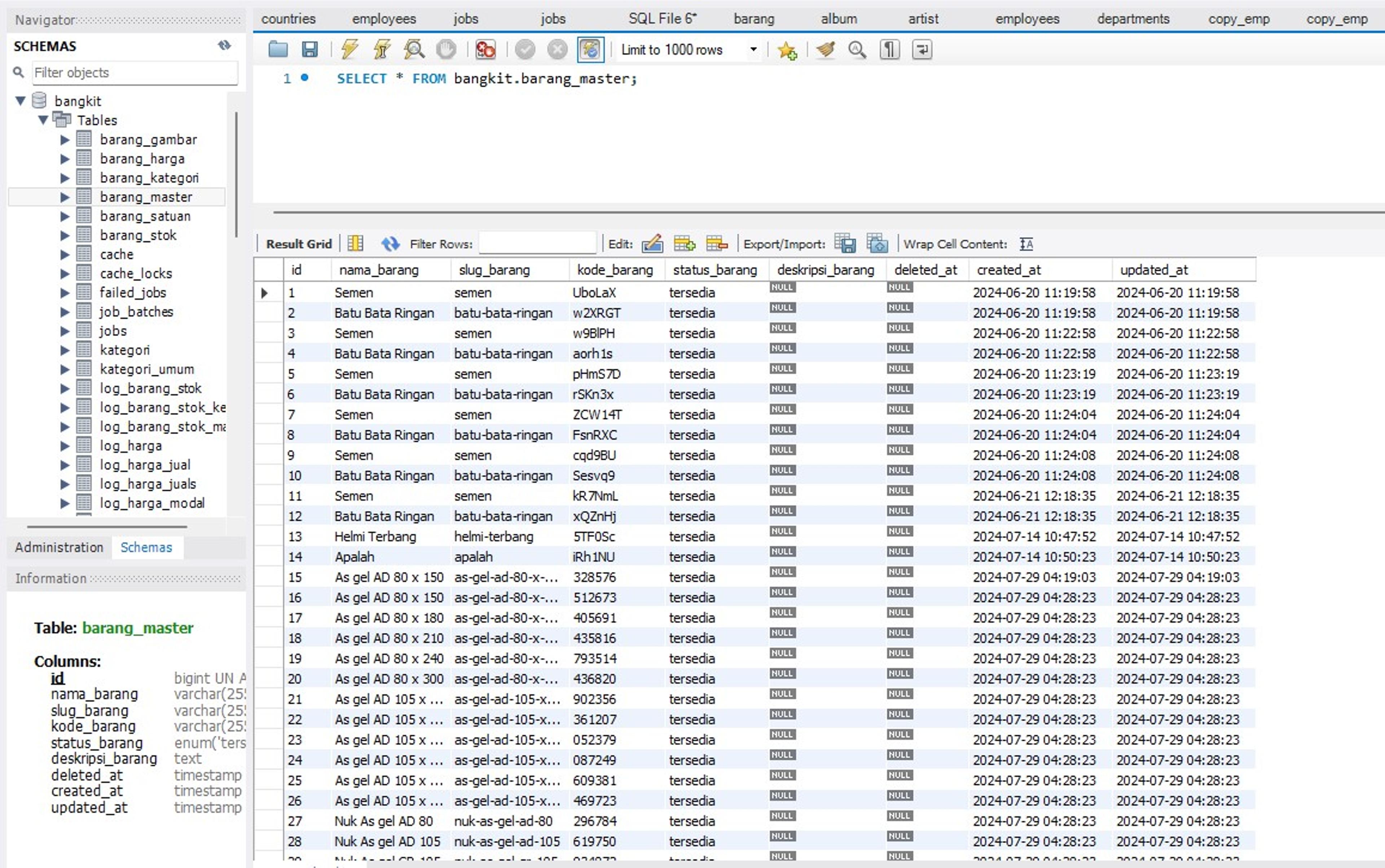Click the SQL statement line in editor
This screenshot has height=868, width=1385.
[x=487, y=79]
